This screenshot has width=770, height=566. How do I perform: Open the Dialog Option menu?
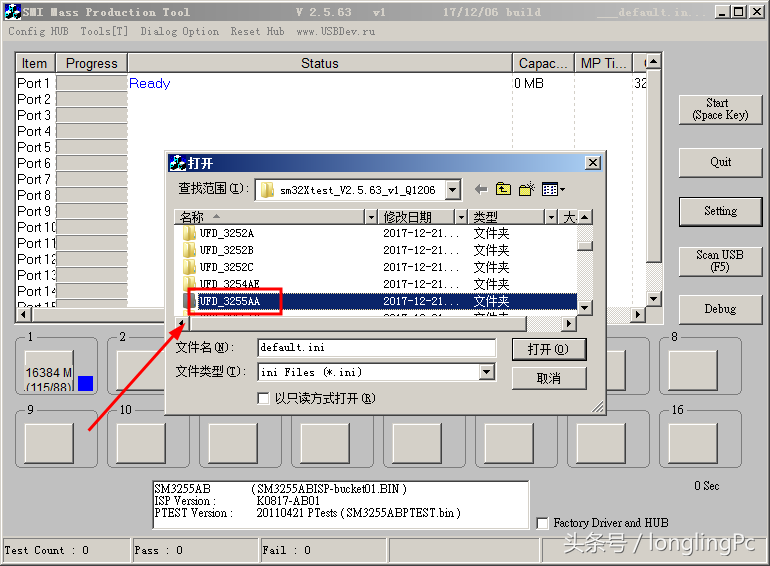180,31
